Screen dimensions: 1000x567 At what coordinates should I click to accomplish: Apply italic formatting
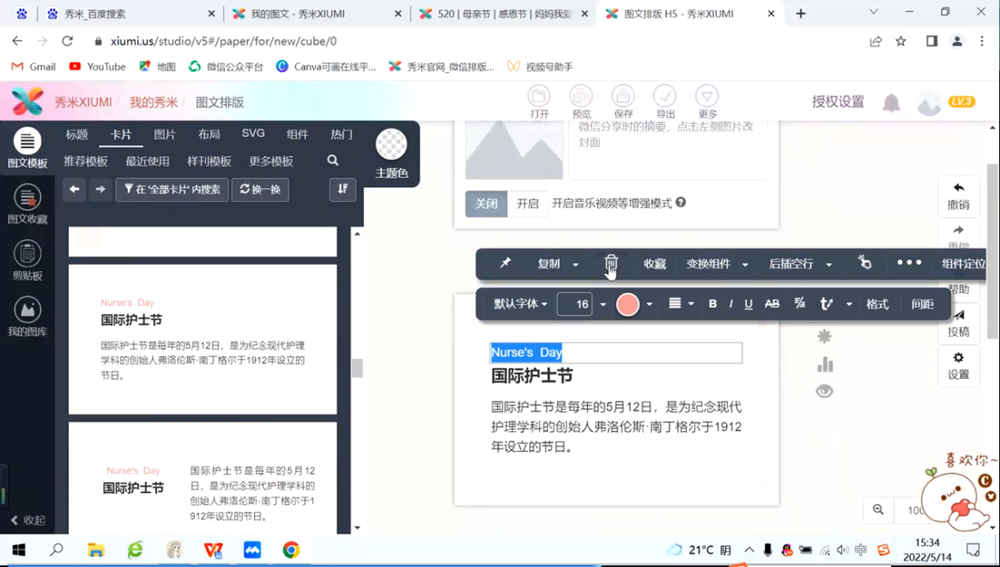731,304
